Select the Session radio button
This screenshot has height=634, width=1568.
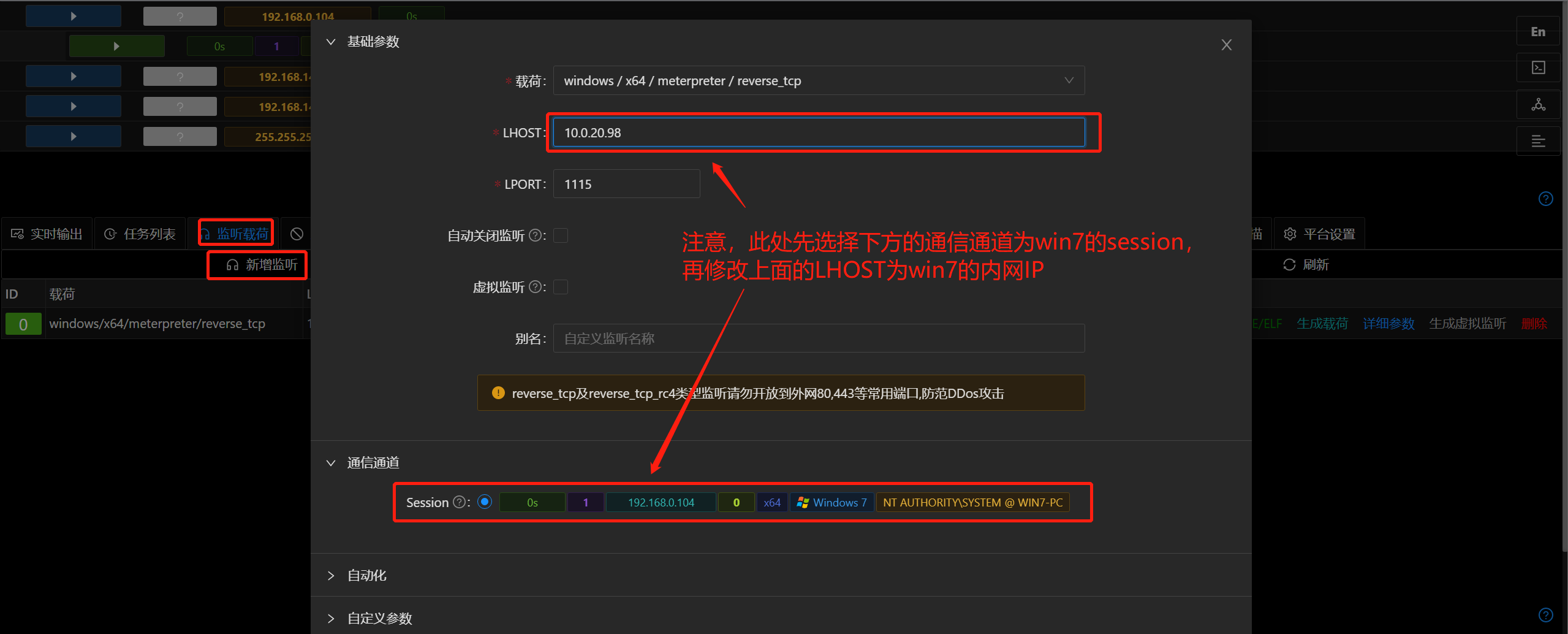coord(485,502)
